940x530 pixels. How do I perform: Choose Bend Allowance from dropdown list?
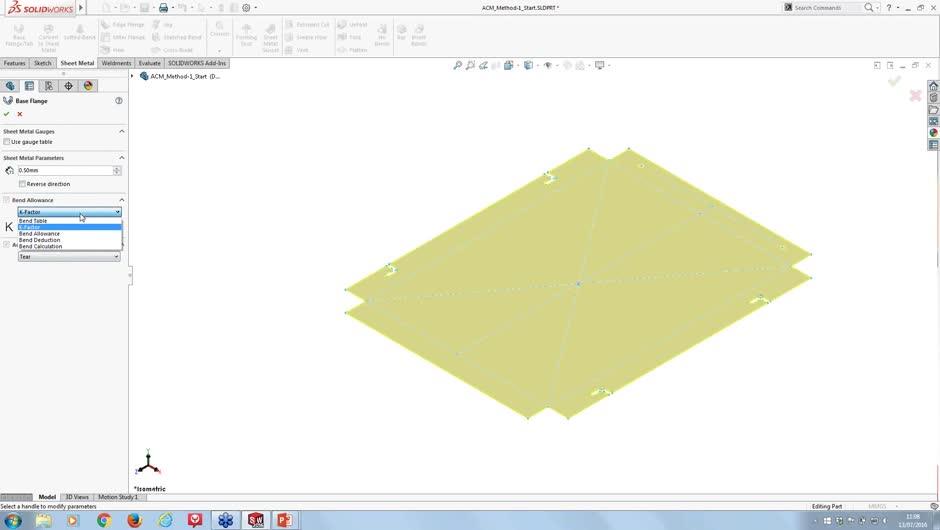click(69, 233)
